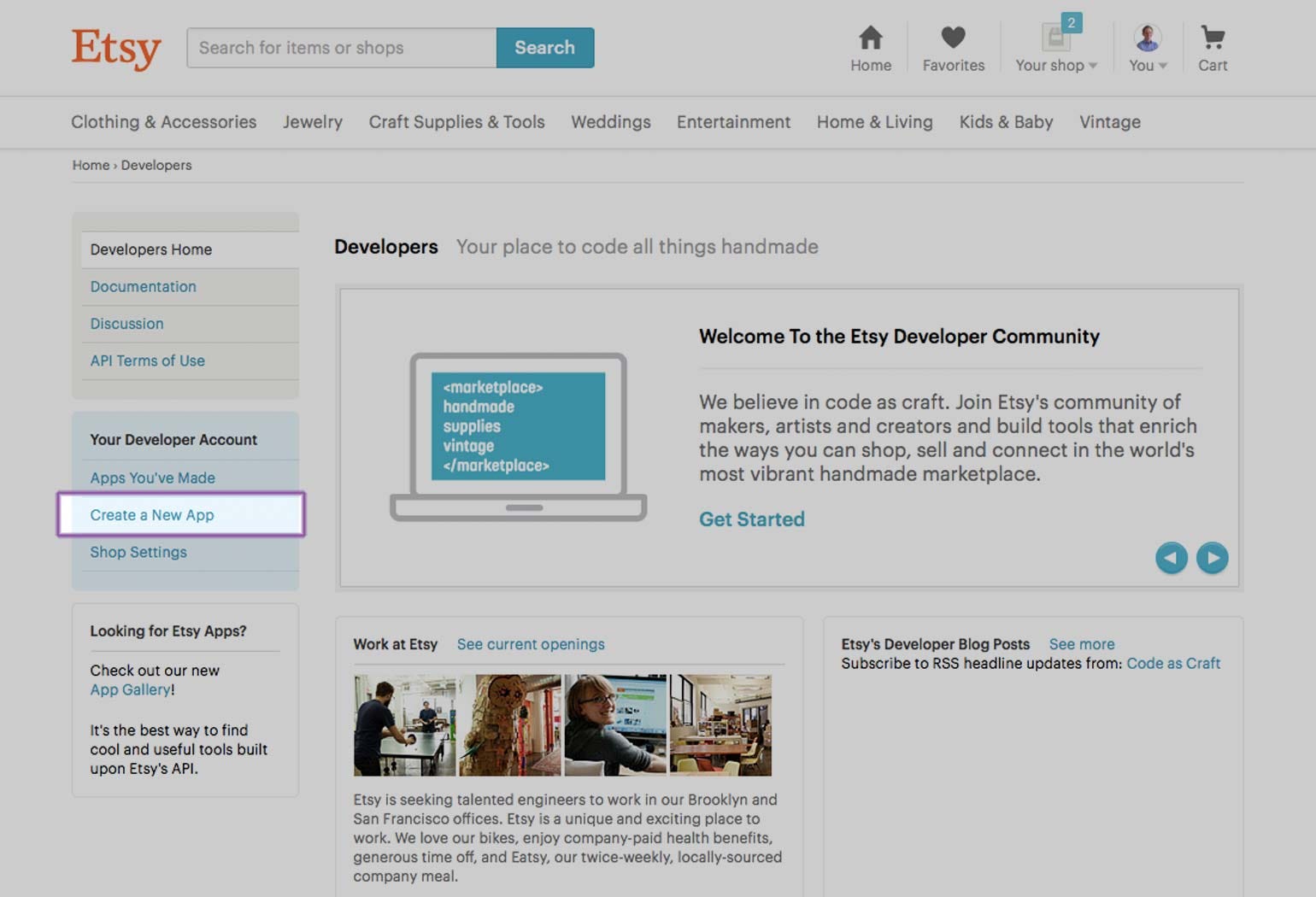This screenshot has width=1316, height=897.
Task: Click the ping pong office photo
Action: tap(404, 725)
